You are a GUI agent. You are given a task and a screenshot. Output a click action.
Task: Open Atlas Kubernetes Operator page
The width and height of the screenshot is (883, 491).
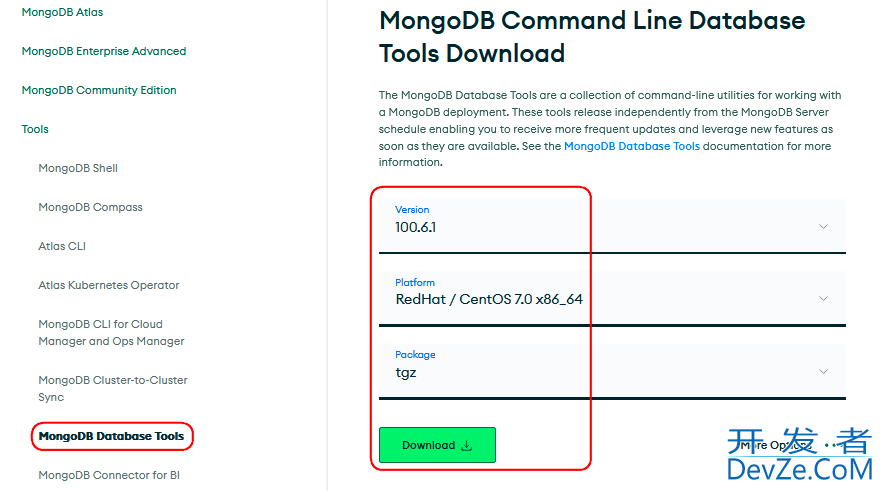point(109,285)
